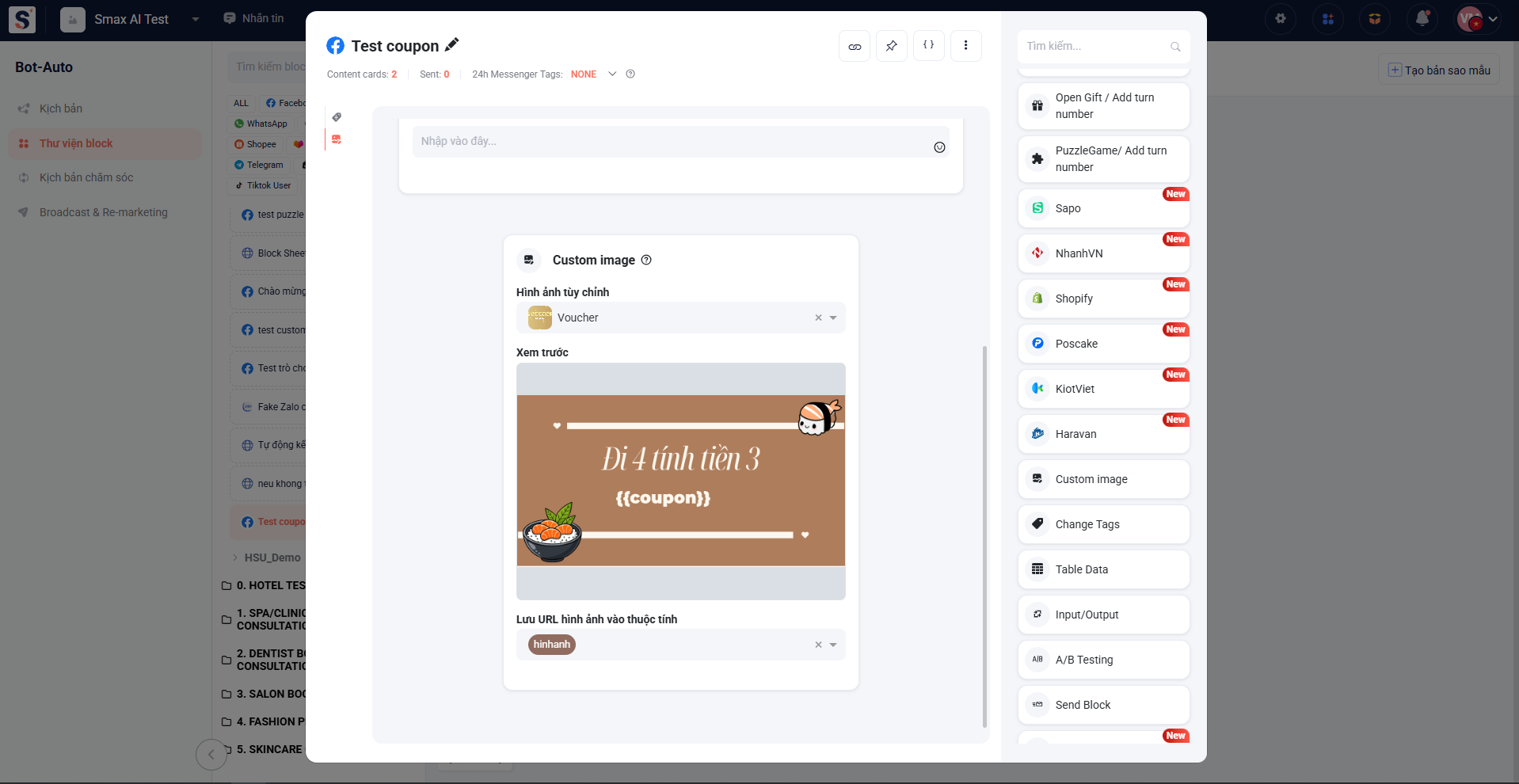Expand the 24h Messenger Tags dropdown

coord(612,74)
